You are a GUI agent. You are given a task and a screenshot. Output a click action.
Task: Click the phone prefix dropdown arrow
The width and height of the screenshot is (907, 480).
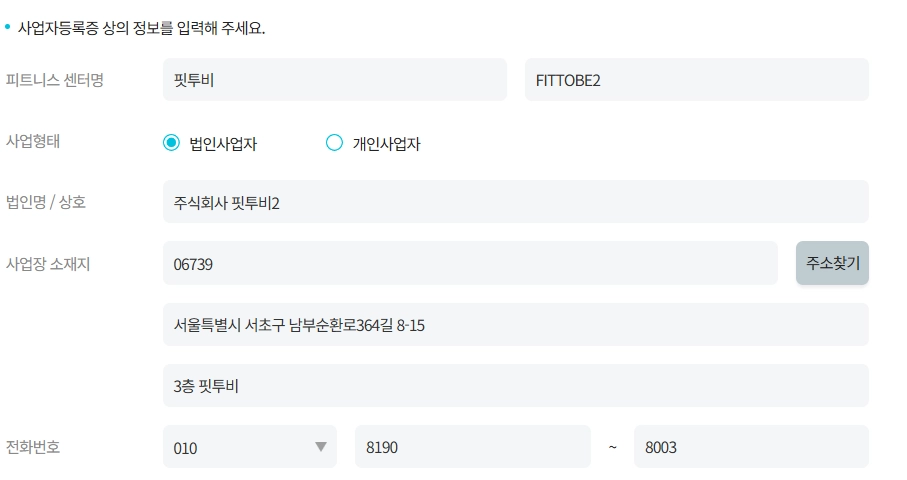pyautogui.click(x=321, y=447)
